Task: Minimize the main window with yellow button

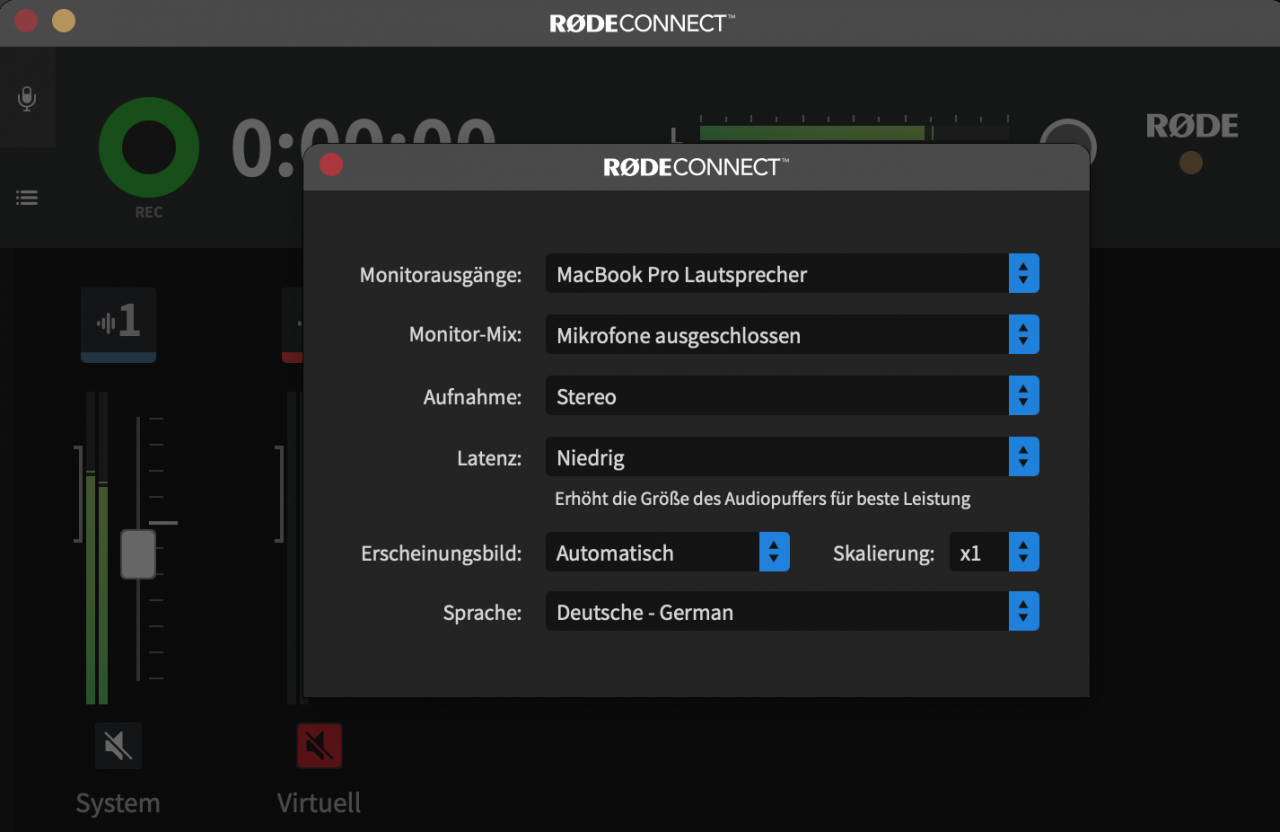Action: [x=63, y=20]
